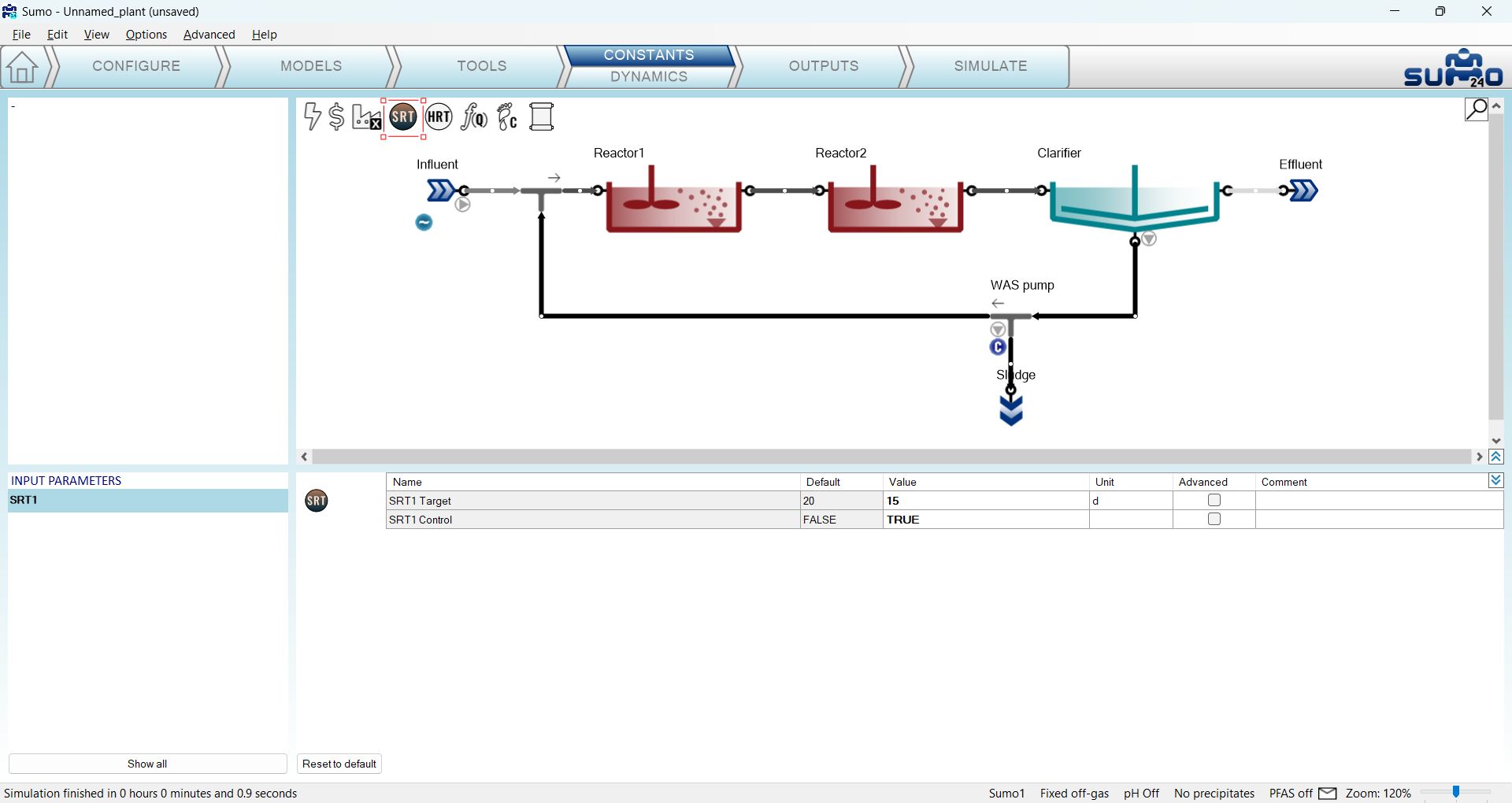Open the energy lightning bolt tool
The height and width of the screenshot is (803, 1512).
point(313,117)
